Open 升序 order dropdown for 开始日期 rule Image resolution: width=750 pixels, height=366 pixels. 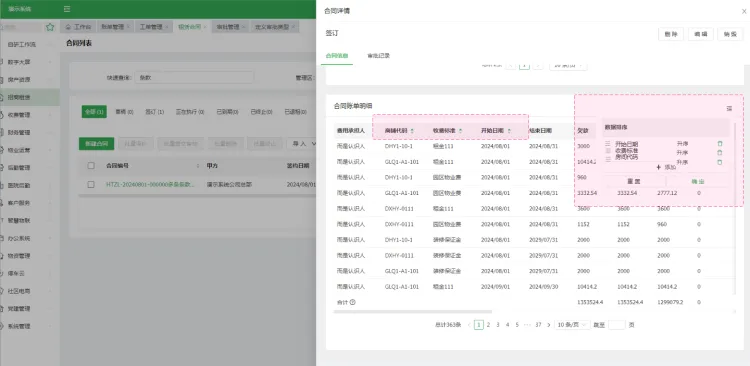click(x=682, y=144)
